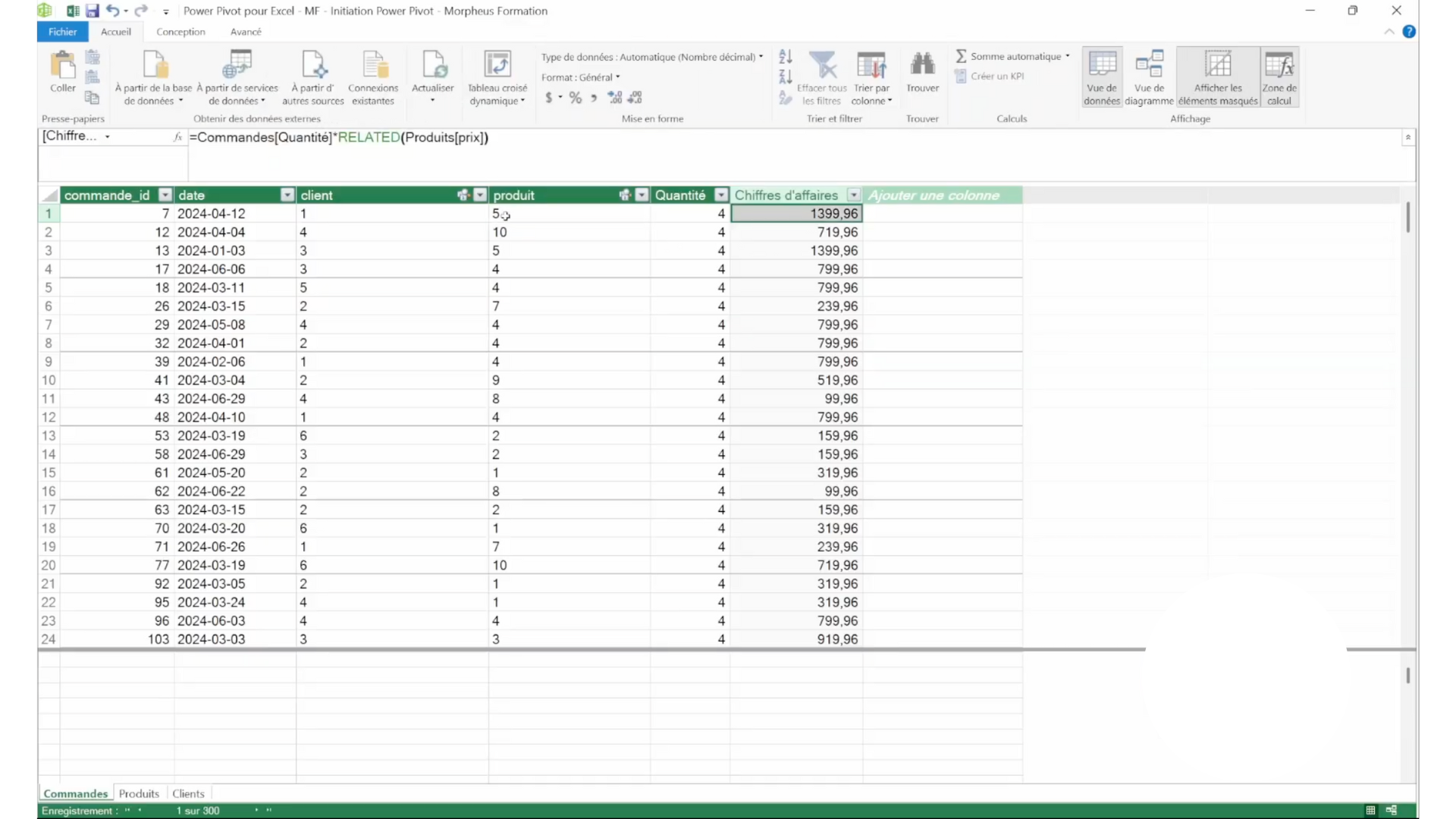Open the Format Général dropdown
Screen dimensions: 1456x819
click(619, 77)
